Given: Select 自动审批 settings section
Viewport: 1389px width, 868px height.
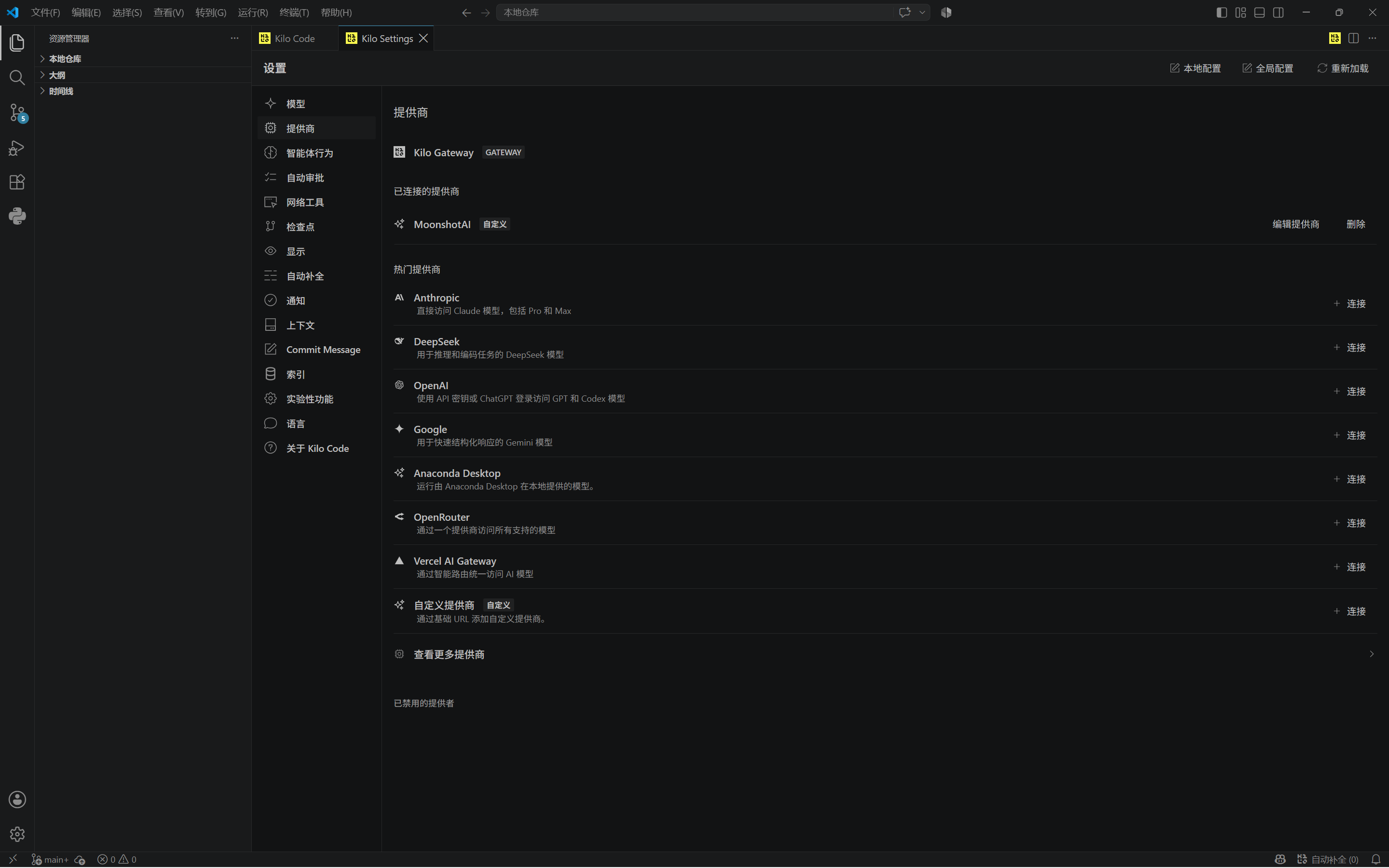Looking at the screenshot, I should point(317,177).
